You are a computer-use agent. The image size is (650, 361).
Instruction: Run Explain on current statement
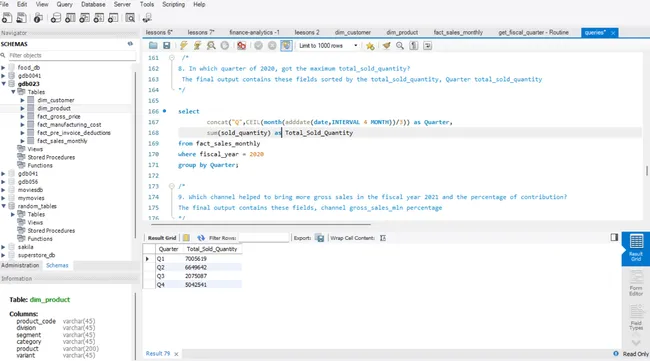(211, 46)
